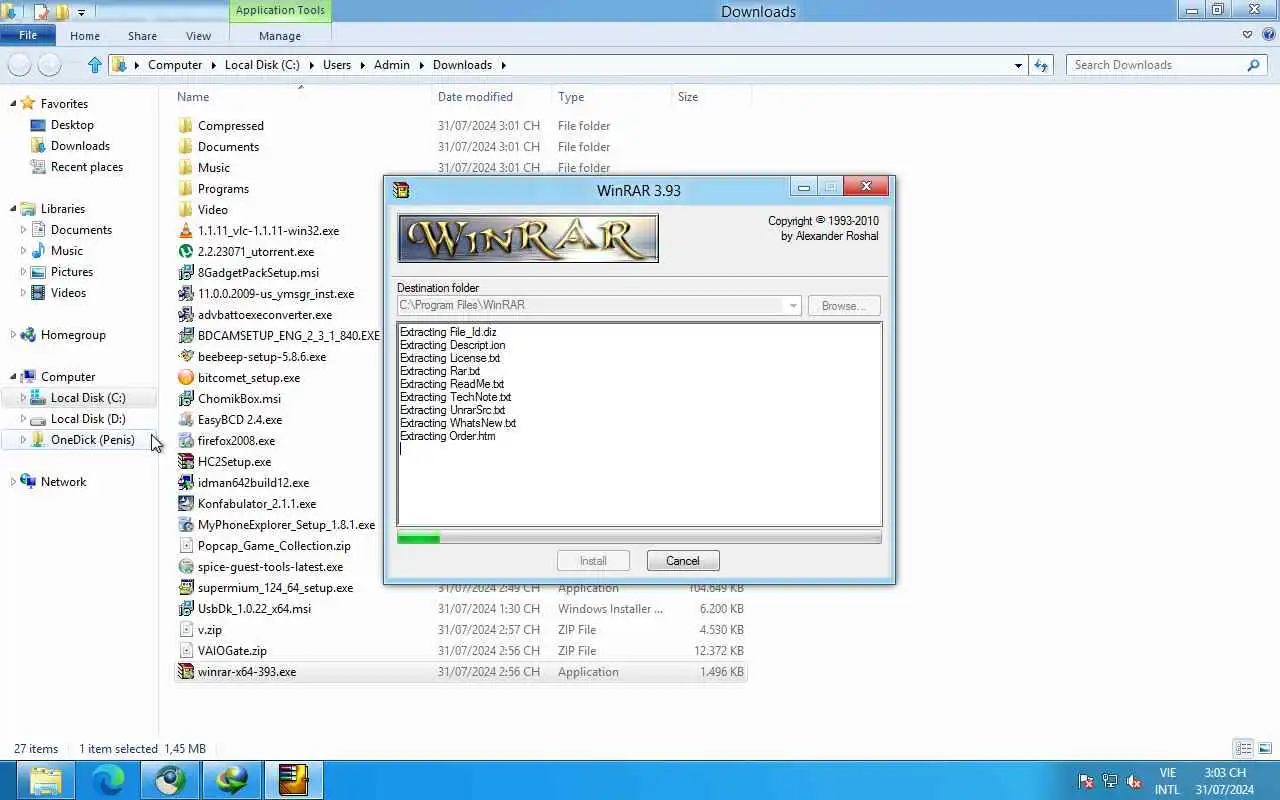Expand the ribbon with the chevron
This screenshot has width=1280, height=800.
tap(1247, 35)
